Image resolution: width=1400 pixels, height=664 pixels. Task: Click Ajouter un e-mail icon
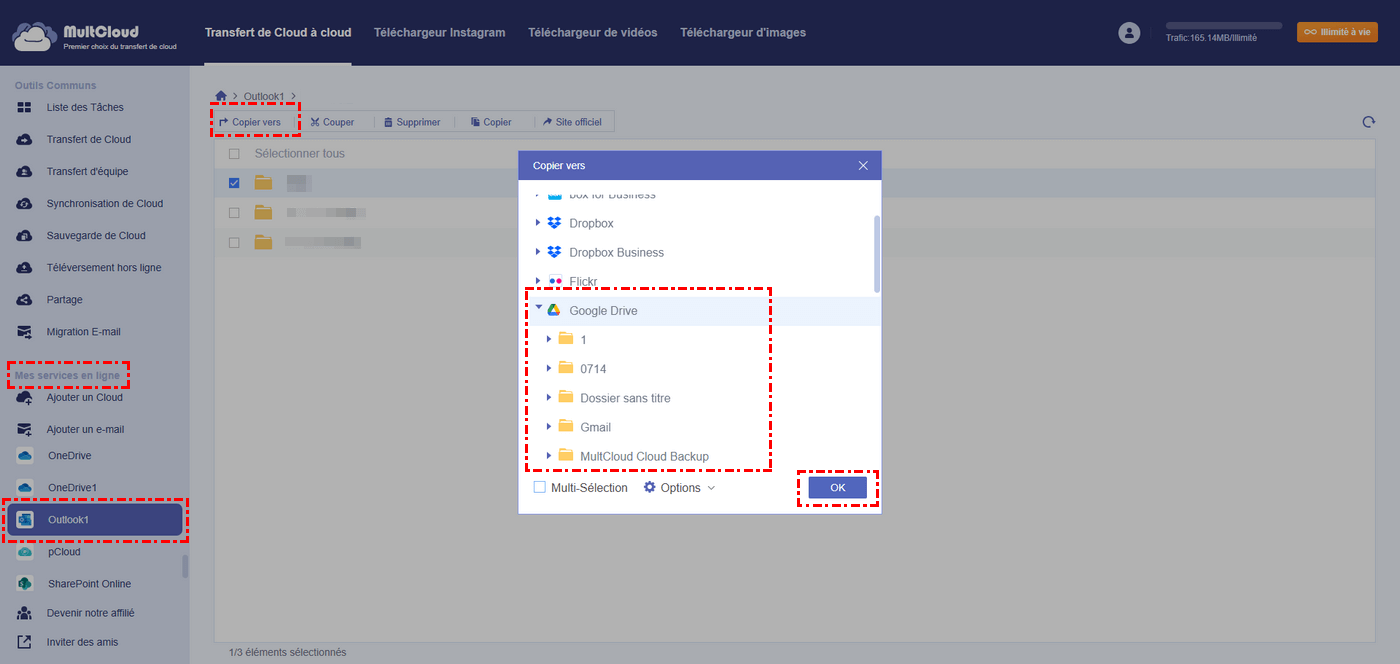point(25,429)
